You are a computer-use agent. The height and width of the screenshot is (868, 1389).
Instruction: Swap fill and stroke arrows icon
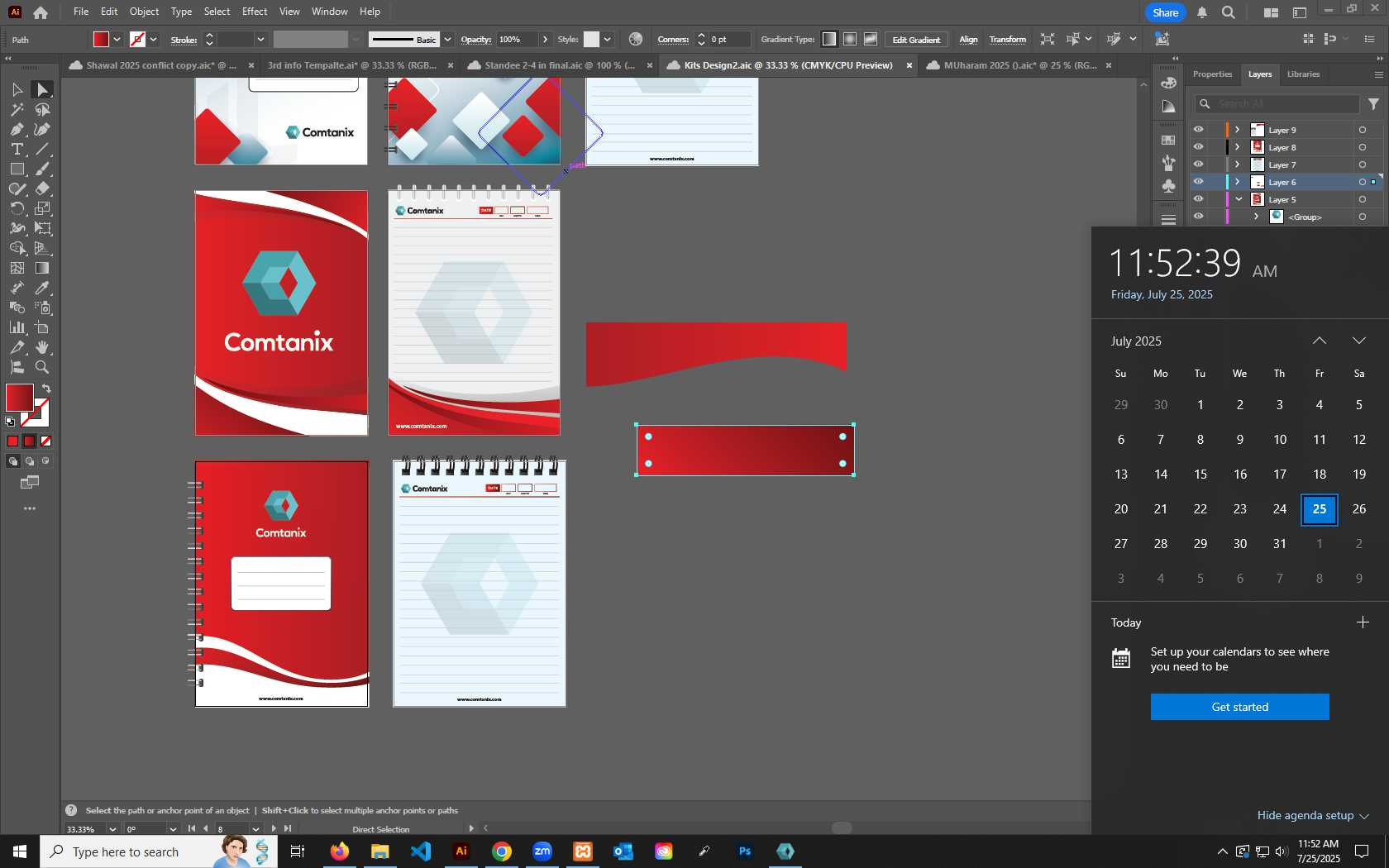(46, 389)
